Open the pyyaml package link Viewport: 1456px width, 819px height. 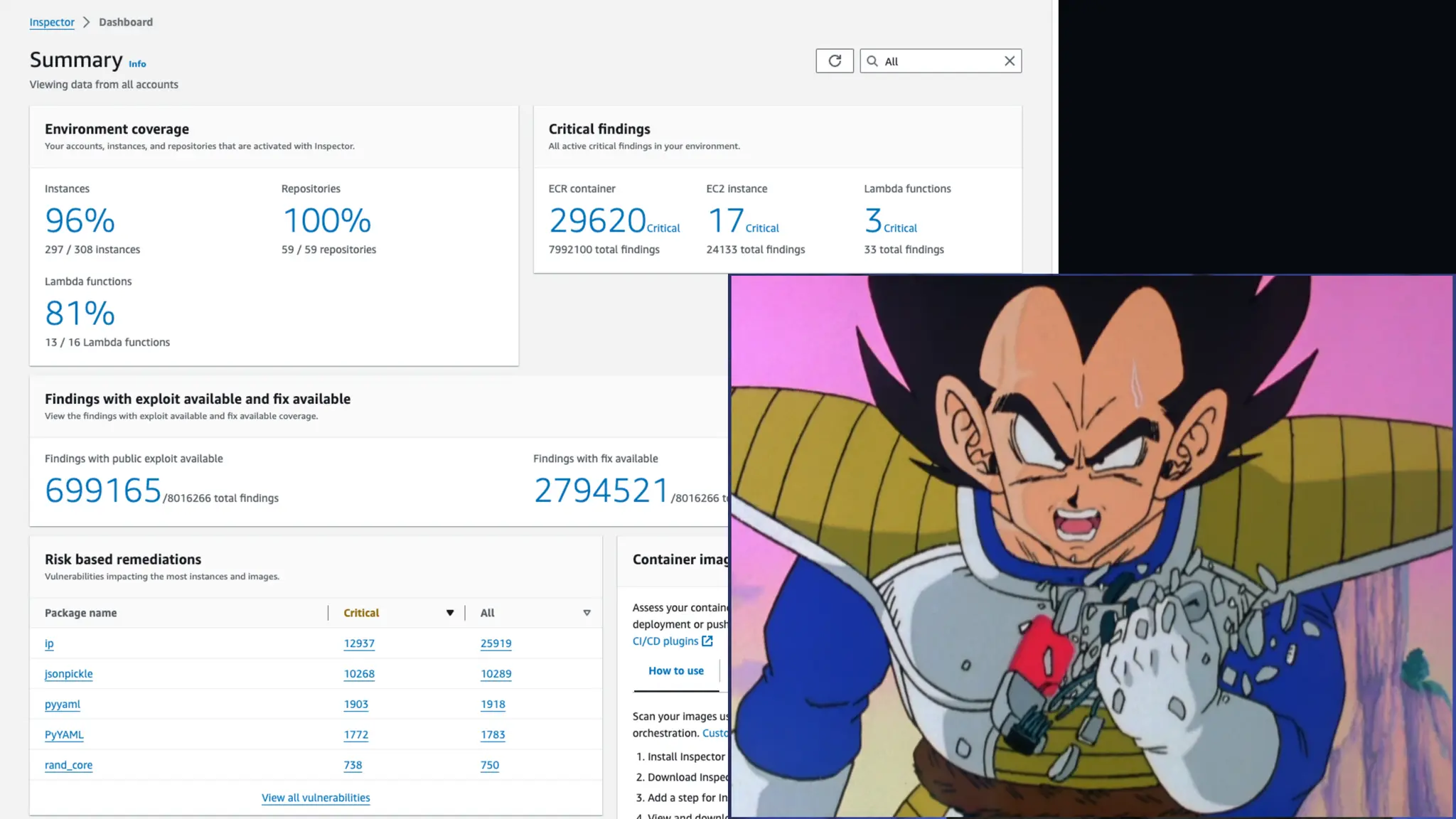(63, 705)
